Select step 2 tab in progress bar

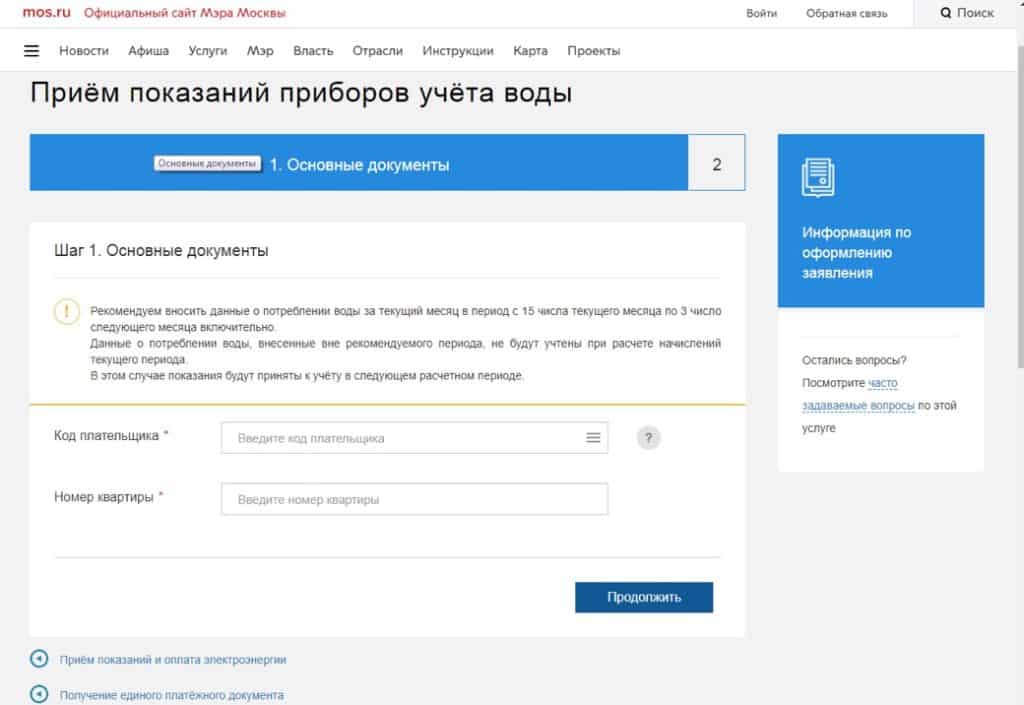[x=716, y=165]
